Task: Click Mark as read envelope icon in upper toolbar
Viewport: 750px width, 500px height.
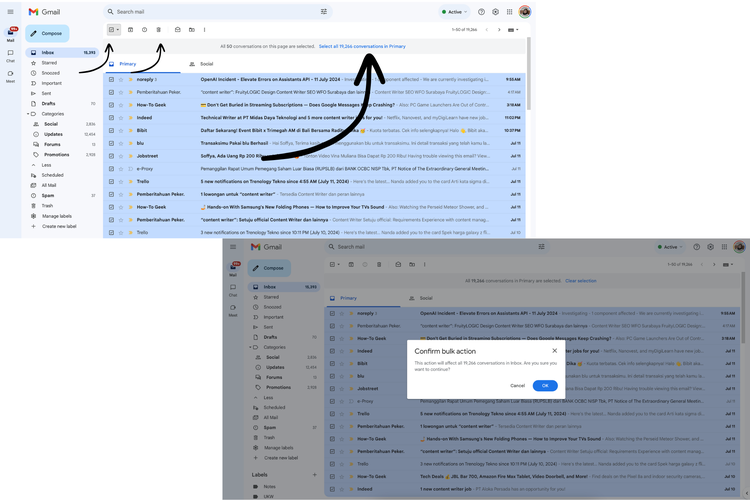Action: coord(178,30)
